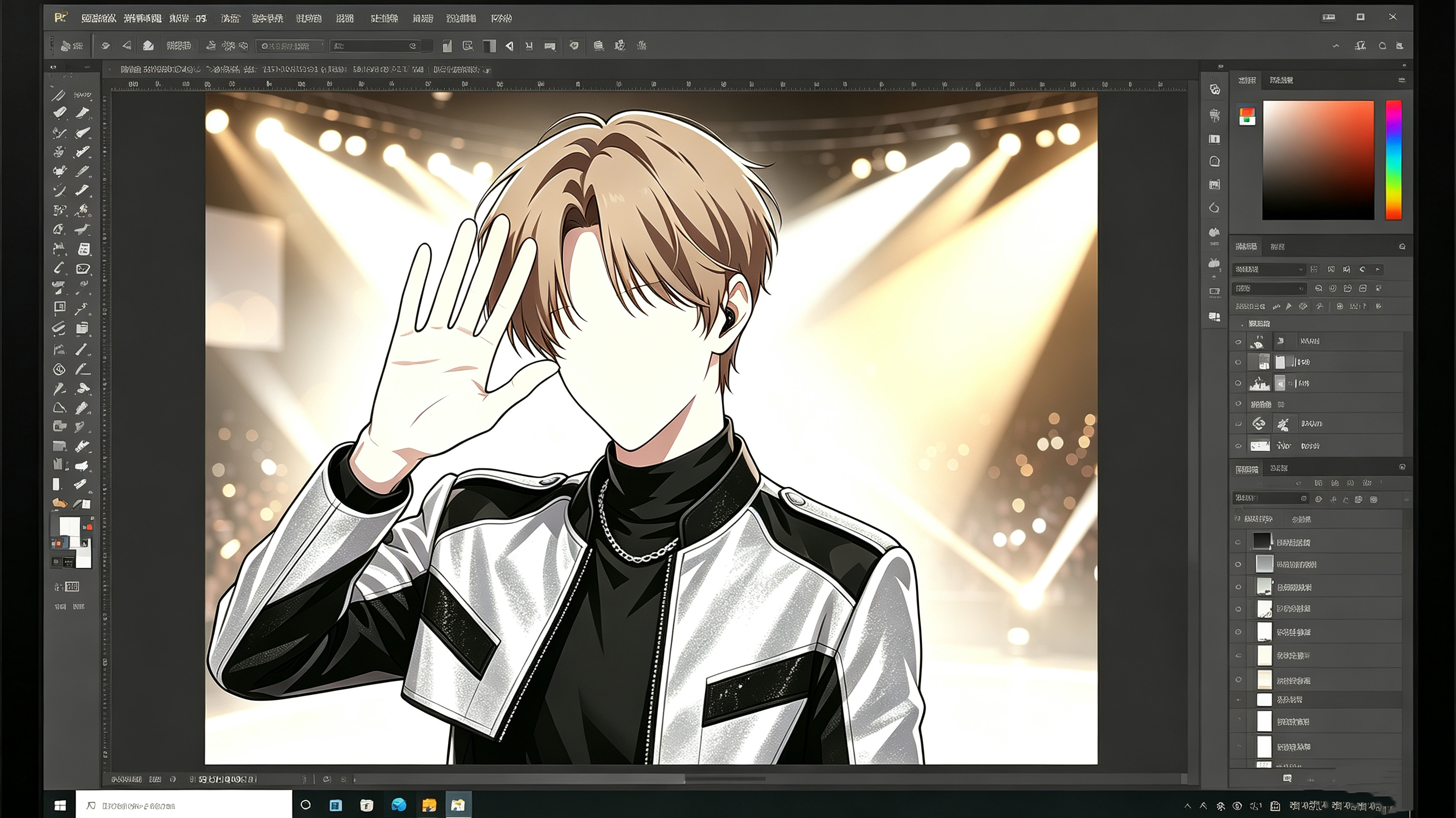
Task: Open the second dropdown below it in the middle panel
Action: tap(1269, 288)
